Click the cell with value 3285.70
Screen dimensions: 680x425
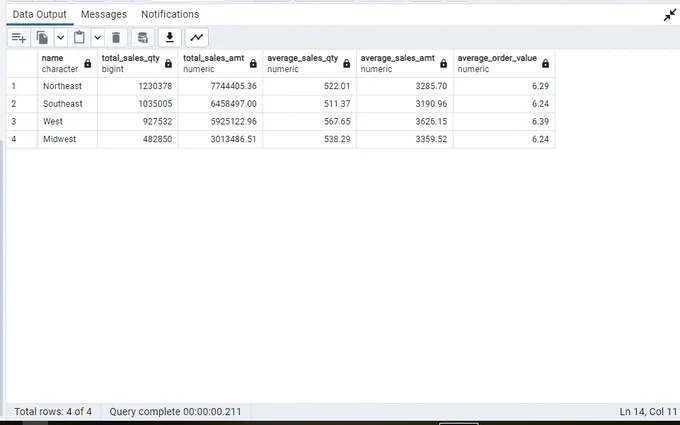pos(405,86)
